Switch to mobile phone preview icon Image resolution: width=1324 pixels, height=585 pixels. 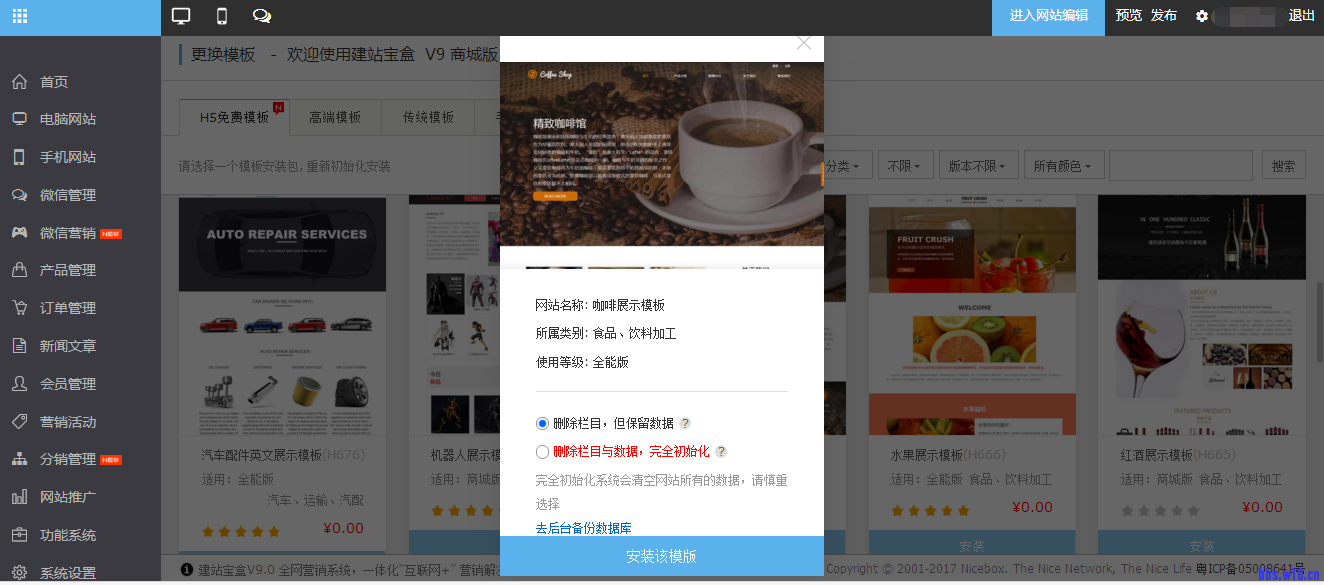tap(222, 16)
